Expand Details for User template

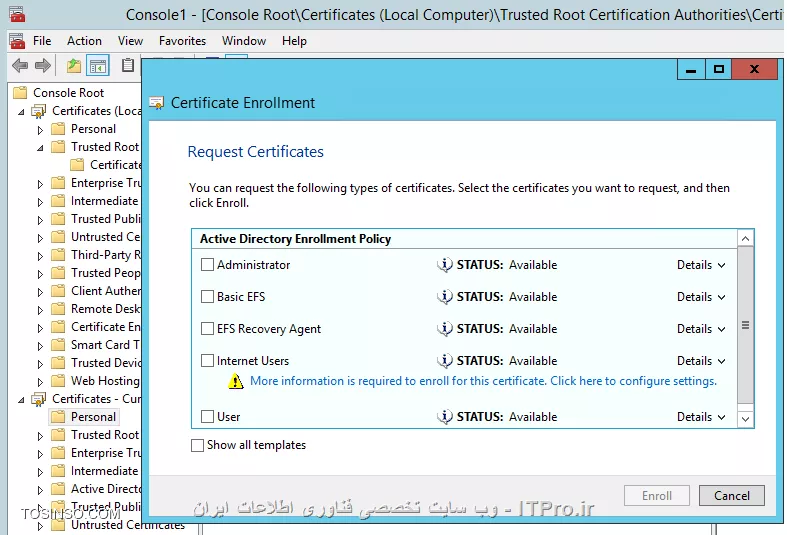pos(701,417)
